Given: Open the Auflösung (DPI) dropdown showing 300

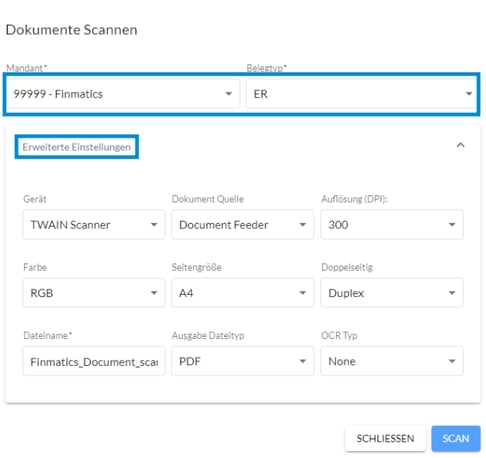Looking at the screenshot, I should click(x=392, y=224).
